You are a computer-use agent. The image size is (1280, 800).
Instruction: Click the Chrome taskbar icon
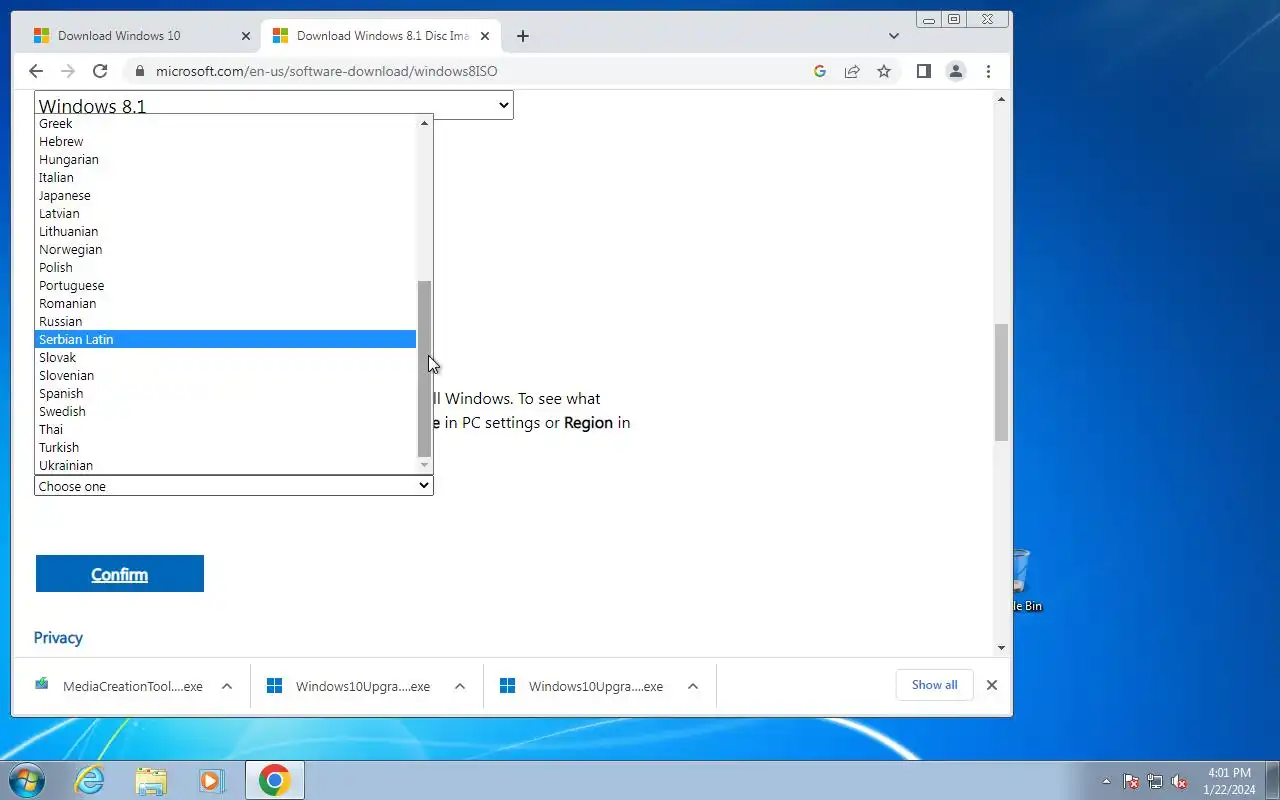pos(274,780)
